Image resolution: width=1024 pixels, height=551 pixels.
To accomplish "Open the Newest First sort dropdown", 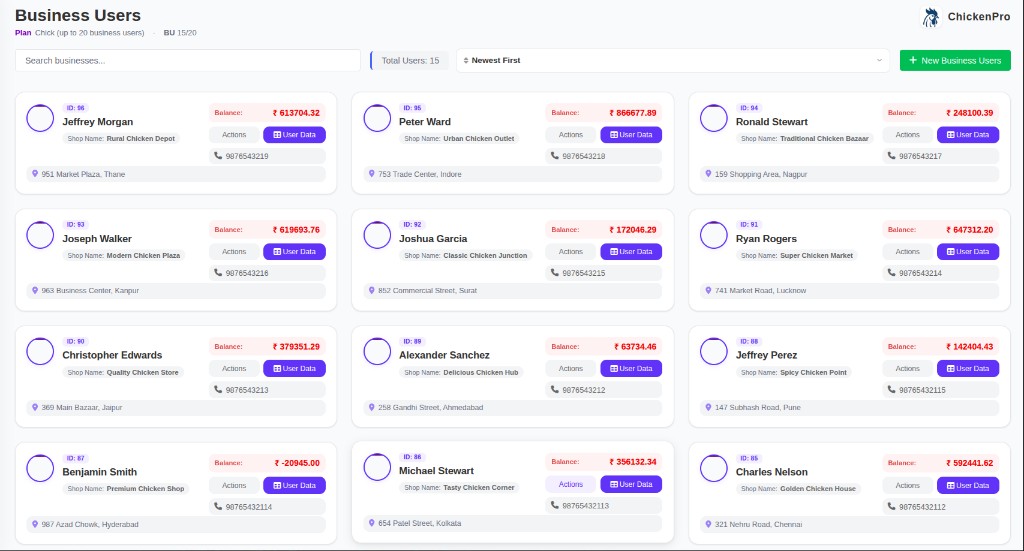I will (x=673, y=60).
